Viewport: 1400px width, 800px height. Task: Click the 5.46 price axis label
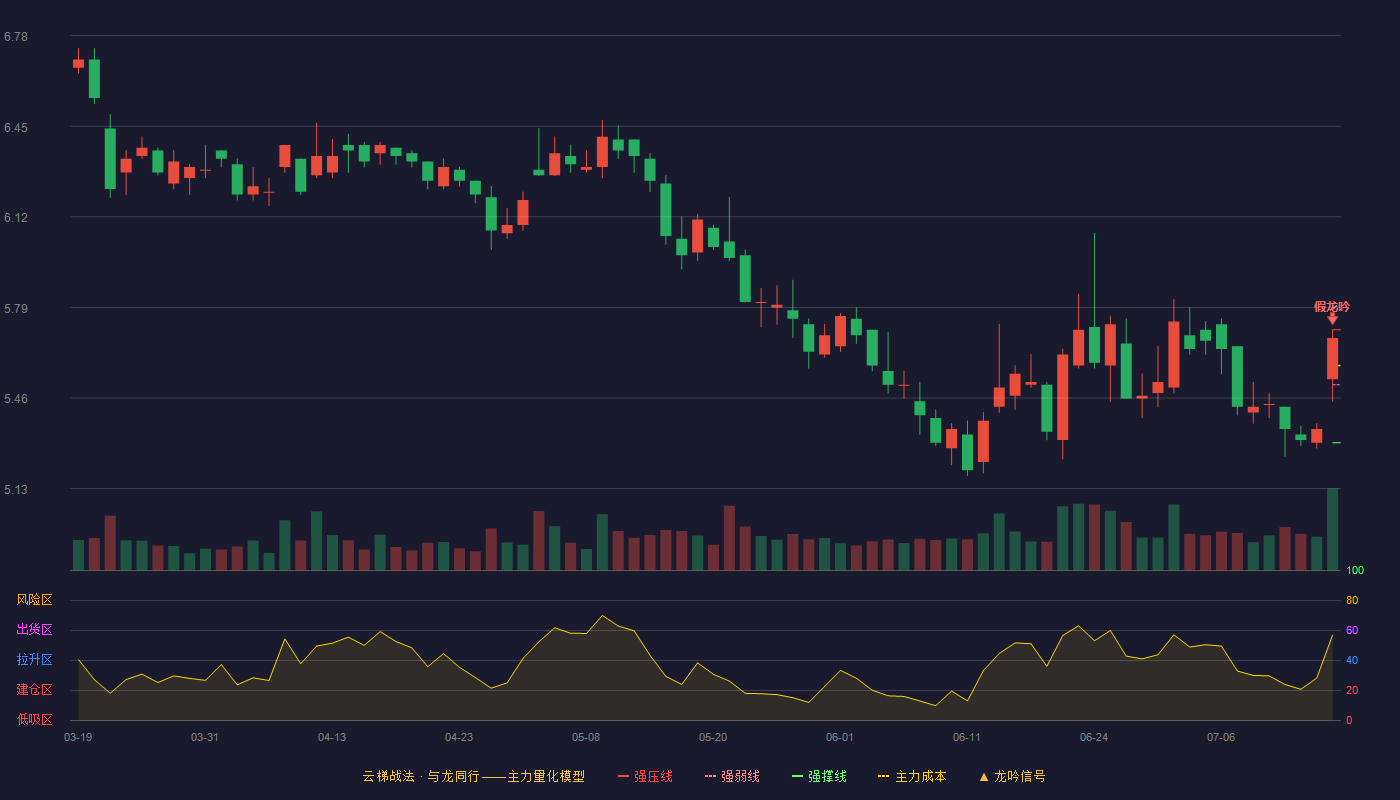(16, 399)
